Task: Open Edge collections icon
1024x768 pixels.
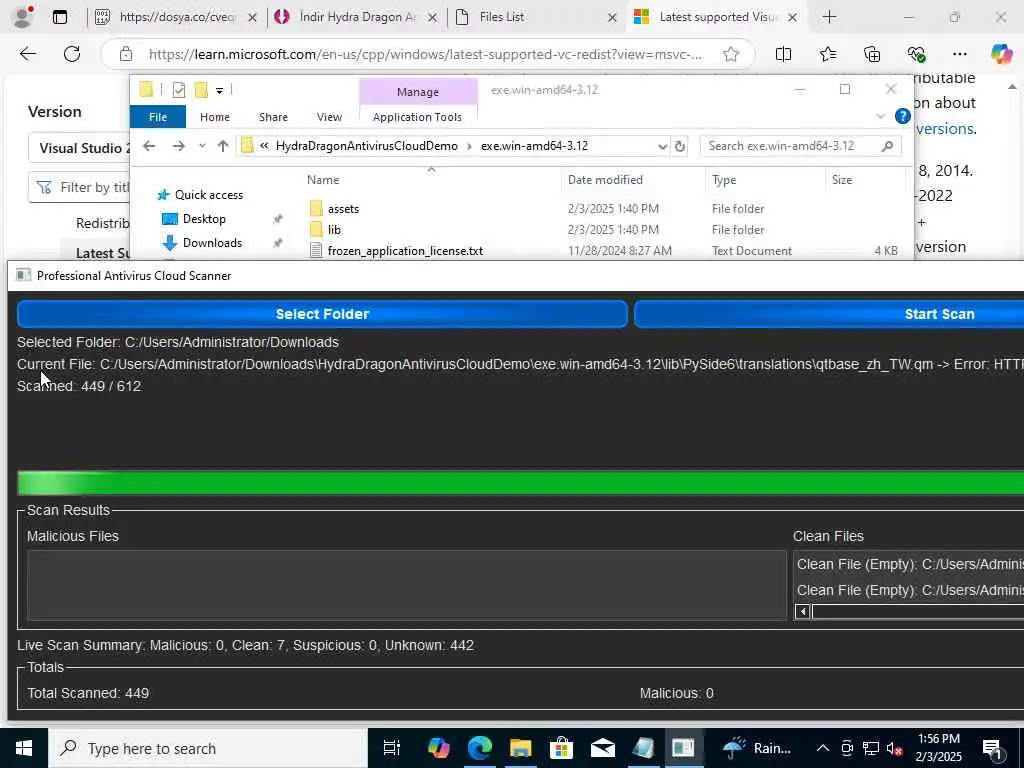Action: pyautogui.click(x=872, y=54)
